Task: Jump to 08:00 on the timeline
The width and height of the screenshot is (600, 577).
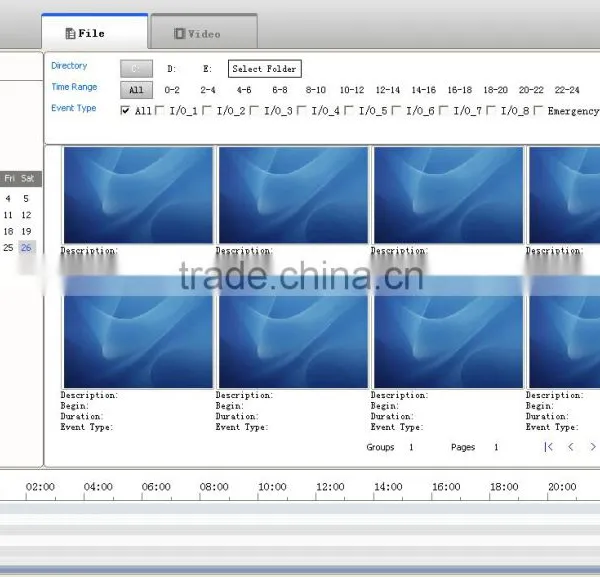Action: [214, 487]
